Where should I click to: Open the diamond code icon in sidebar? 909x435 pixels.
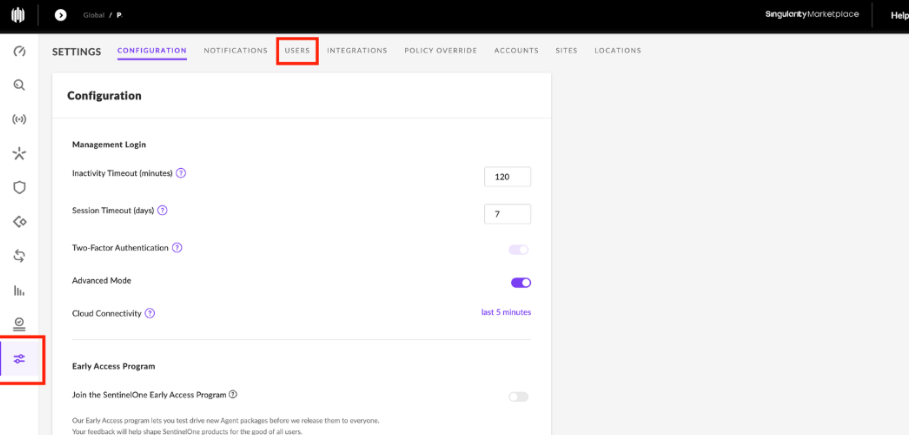click(x=19, y=222)
